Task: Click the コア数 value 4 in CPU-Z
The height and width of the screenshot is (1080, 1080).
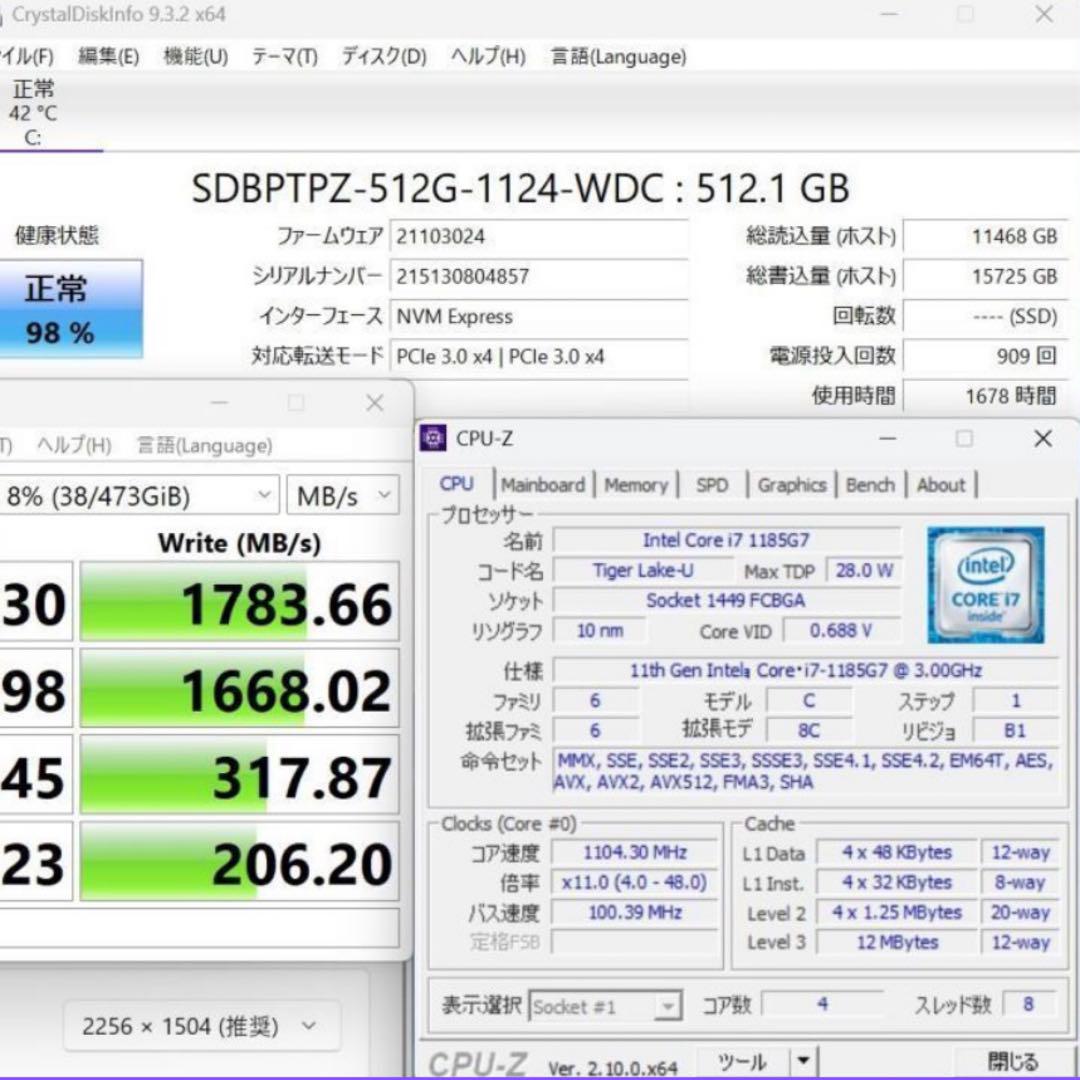Action: (822, 1004)
